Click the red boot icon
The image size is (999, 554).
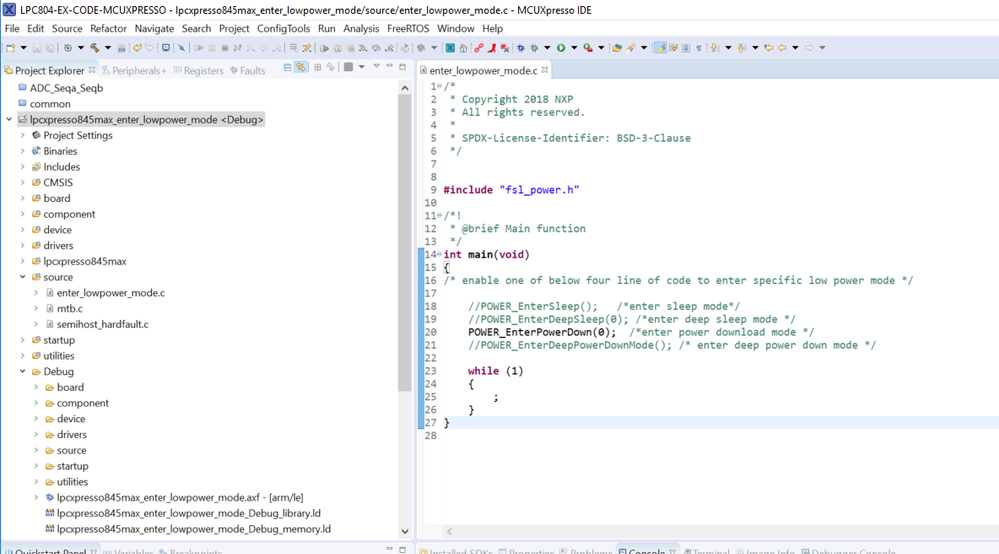click(492, 48)
